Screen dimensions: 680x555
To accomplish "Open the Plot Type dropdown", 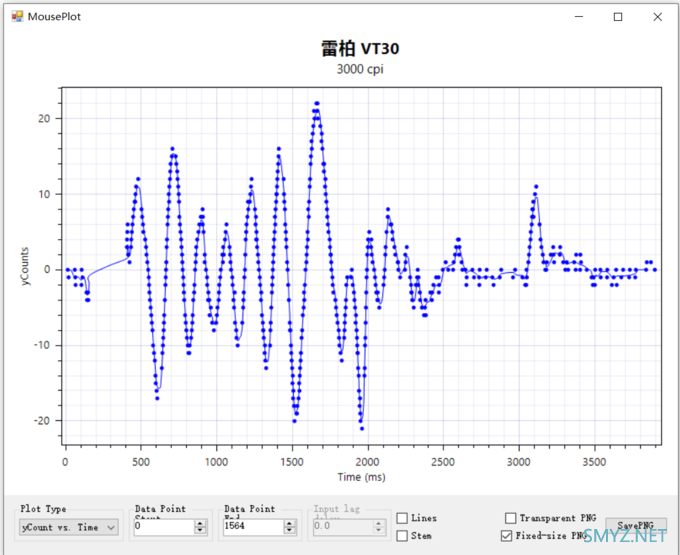I will point(69,527).
